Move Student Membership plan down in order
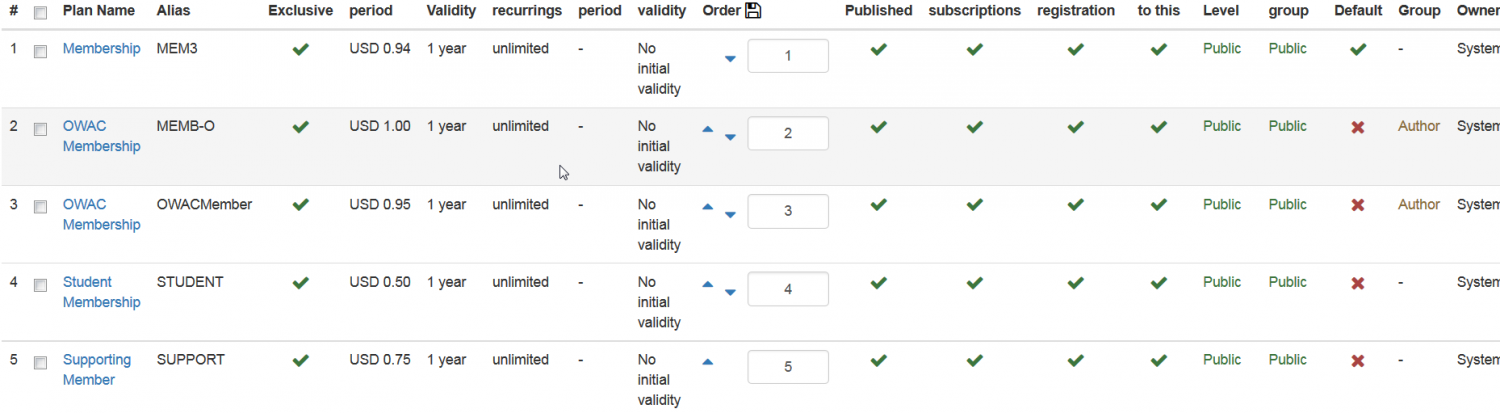Viewport: 1500px width, 413px height. (x=730, y=293)
